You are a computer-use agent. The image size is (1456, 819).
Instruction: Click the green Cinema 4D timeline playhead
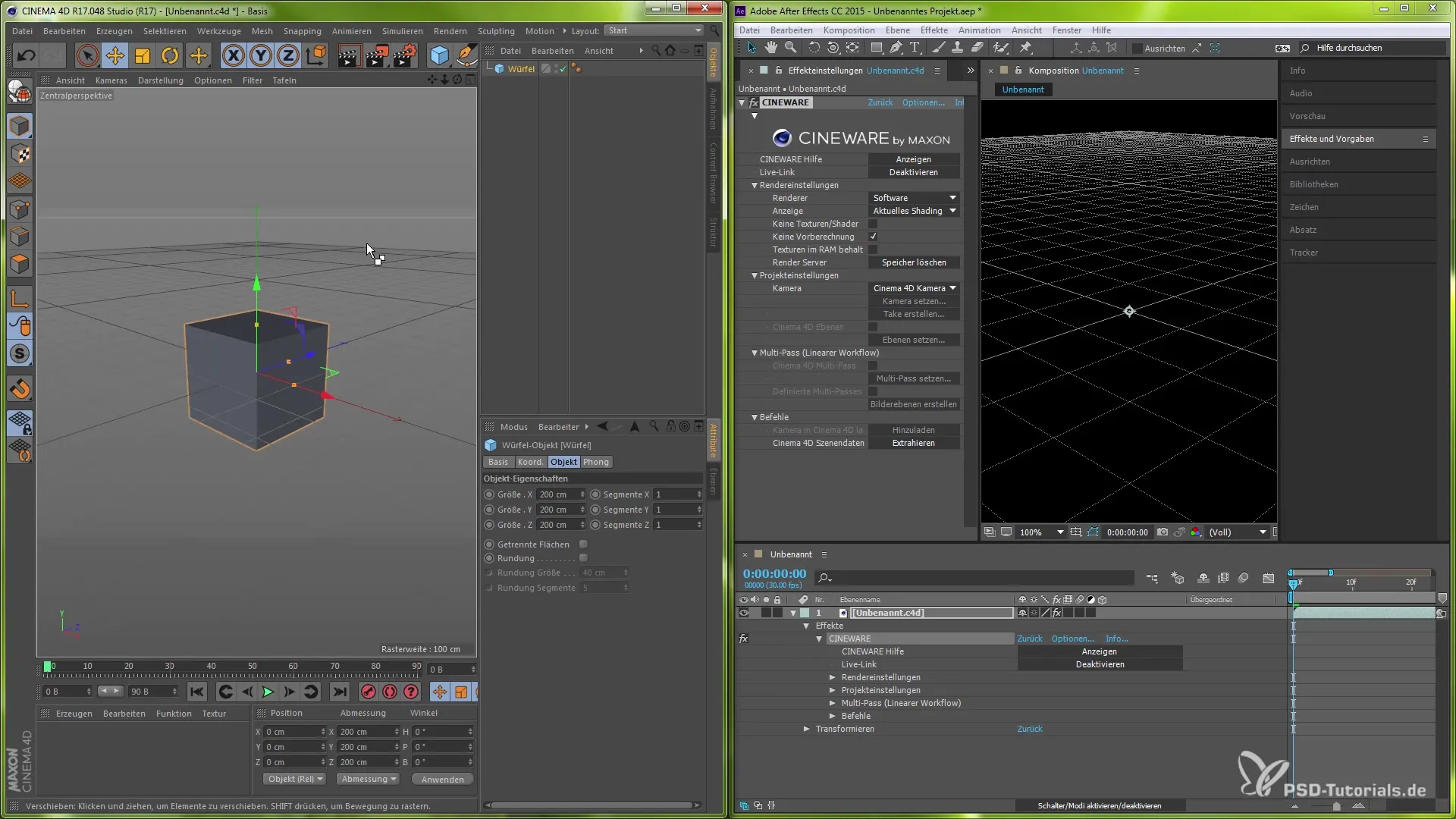coord(48,667)
